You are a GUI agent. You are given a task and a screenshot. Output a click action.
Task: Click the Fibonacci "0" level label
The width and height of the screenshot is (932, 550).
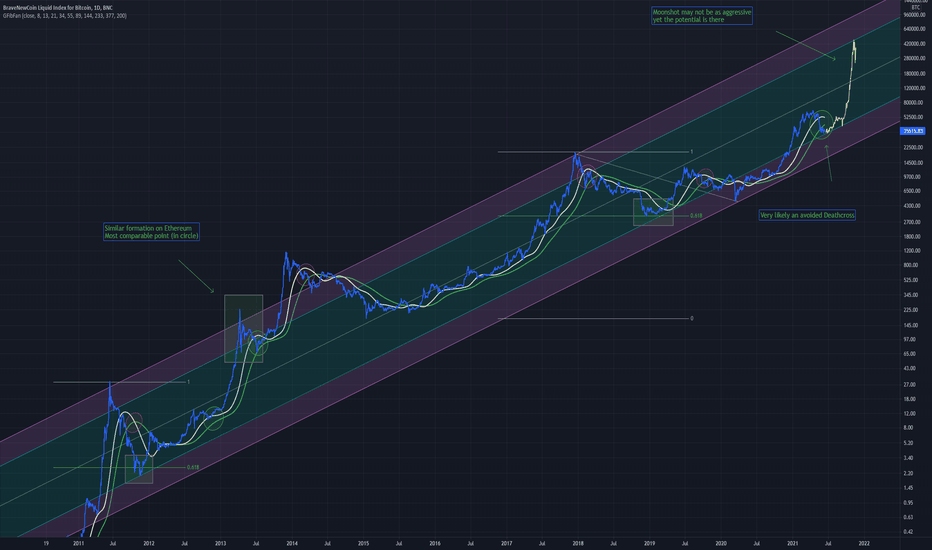coord(691,319)
